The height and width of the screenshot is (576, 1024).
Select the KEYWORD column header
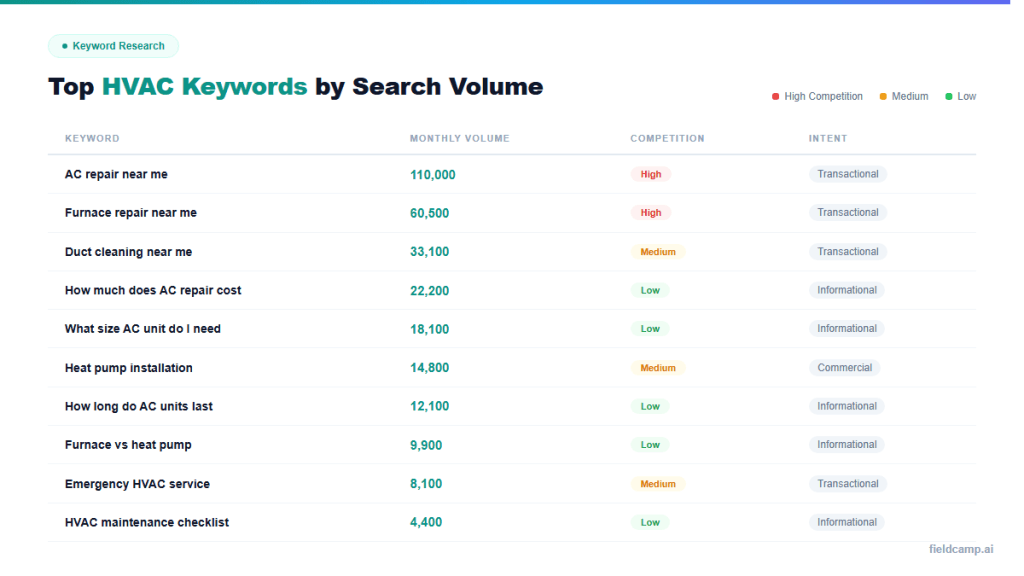[x=92, y=138]
